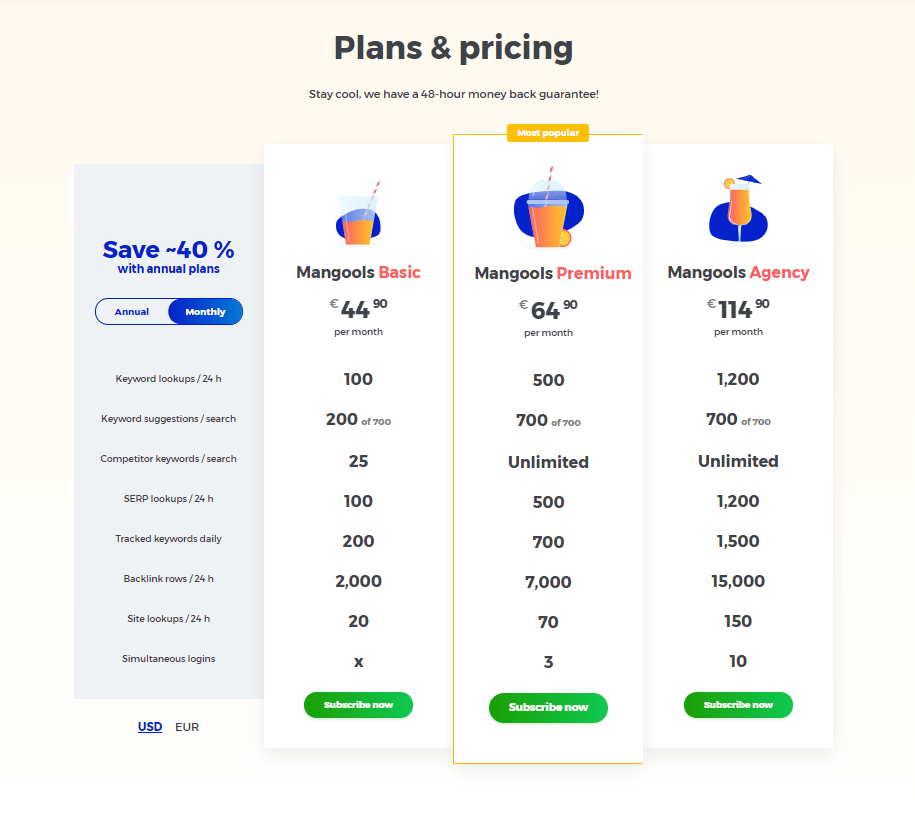Image resolution: width=915 pixels, height=821 pixels.
Task: Switch currency to USD
Action: click(150, 727)
